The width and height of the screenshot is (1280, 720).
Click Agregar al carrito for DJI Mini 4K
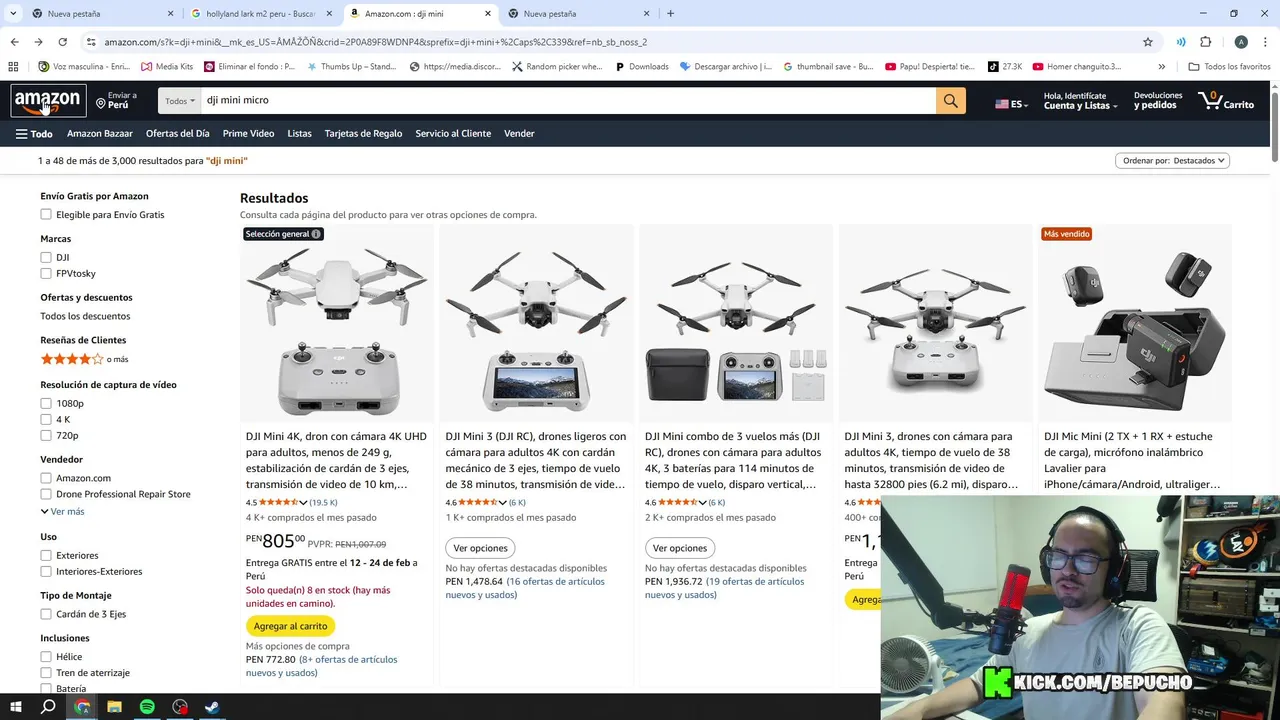tap(290, 626)
